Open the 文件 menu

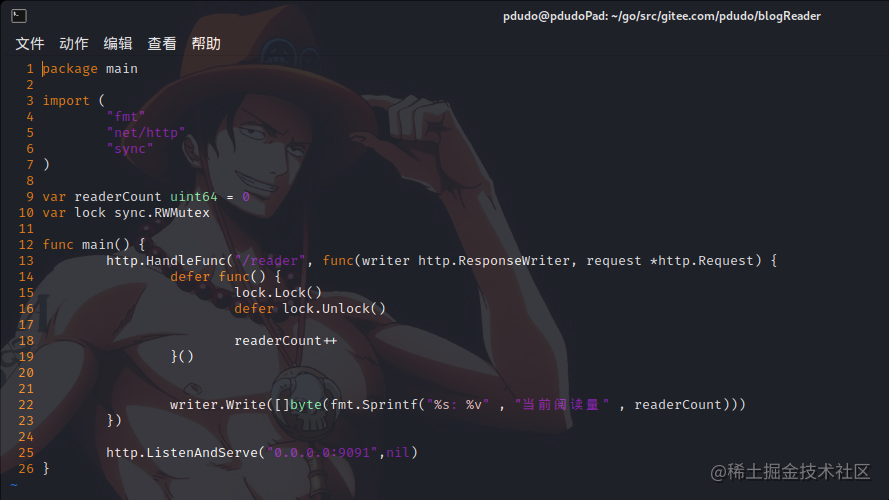29,44
